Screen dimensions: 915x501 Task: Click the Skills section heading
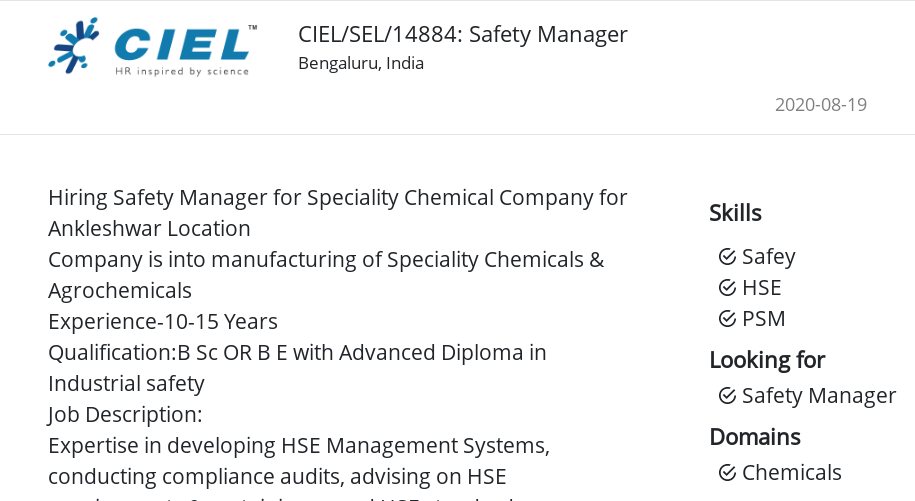pos(735,213)
